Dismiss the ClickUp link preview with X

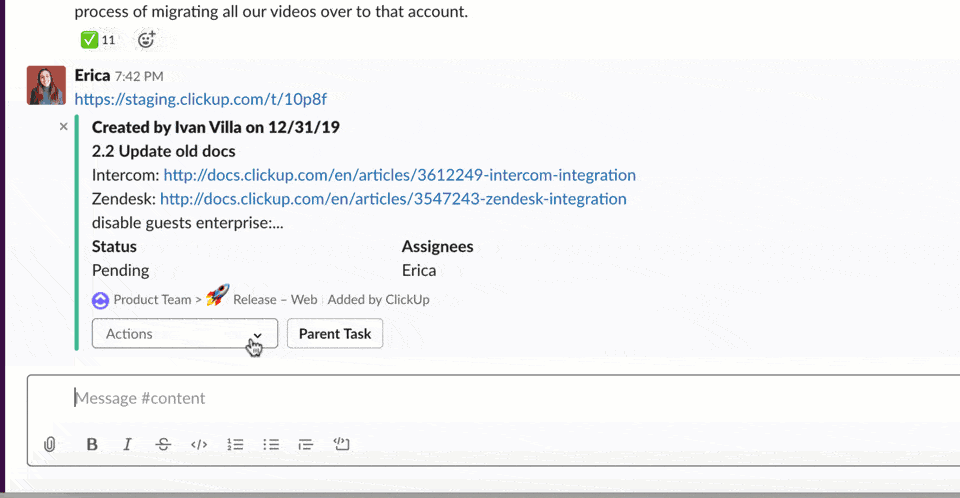point(63,127)
